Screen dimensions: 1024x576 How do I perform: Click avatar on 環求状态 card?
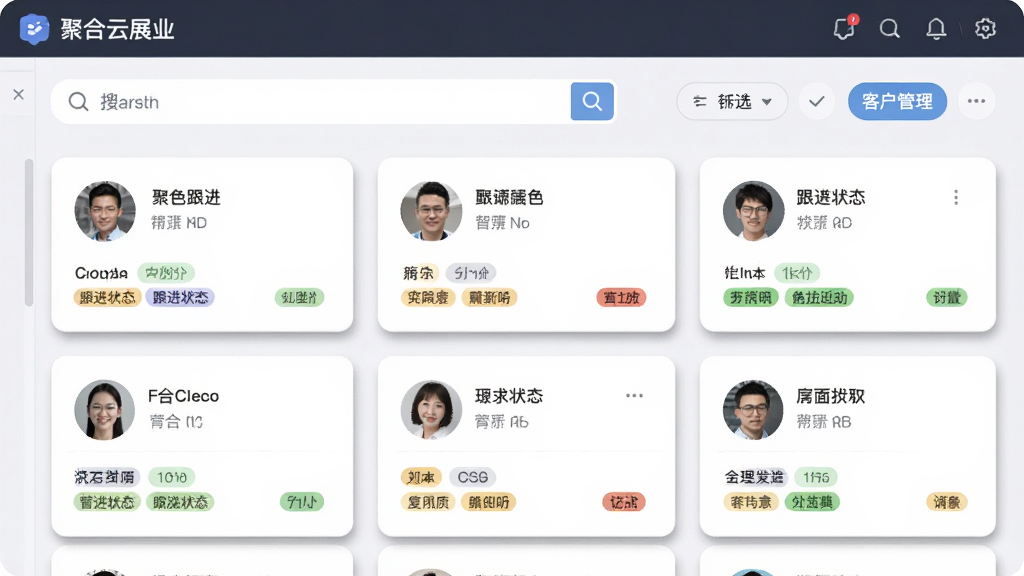pyautogui.click(x=431, y=410)
